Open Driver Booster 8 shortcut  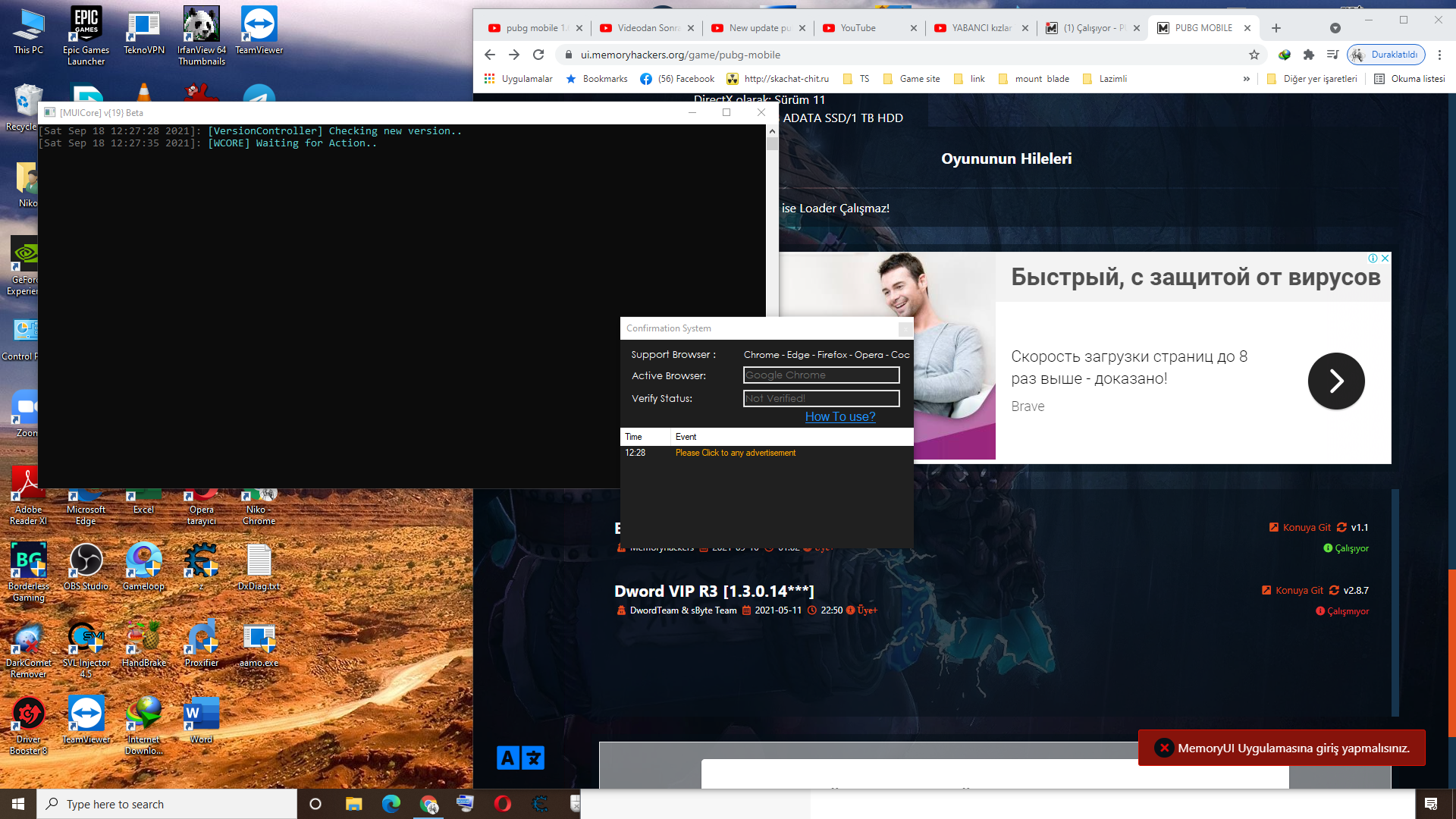coord(29,726)
